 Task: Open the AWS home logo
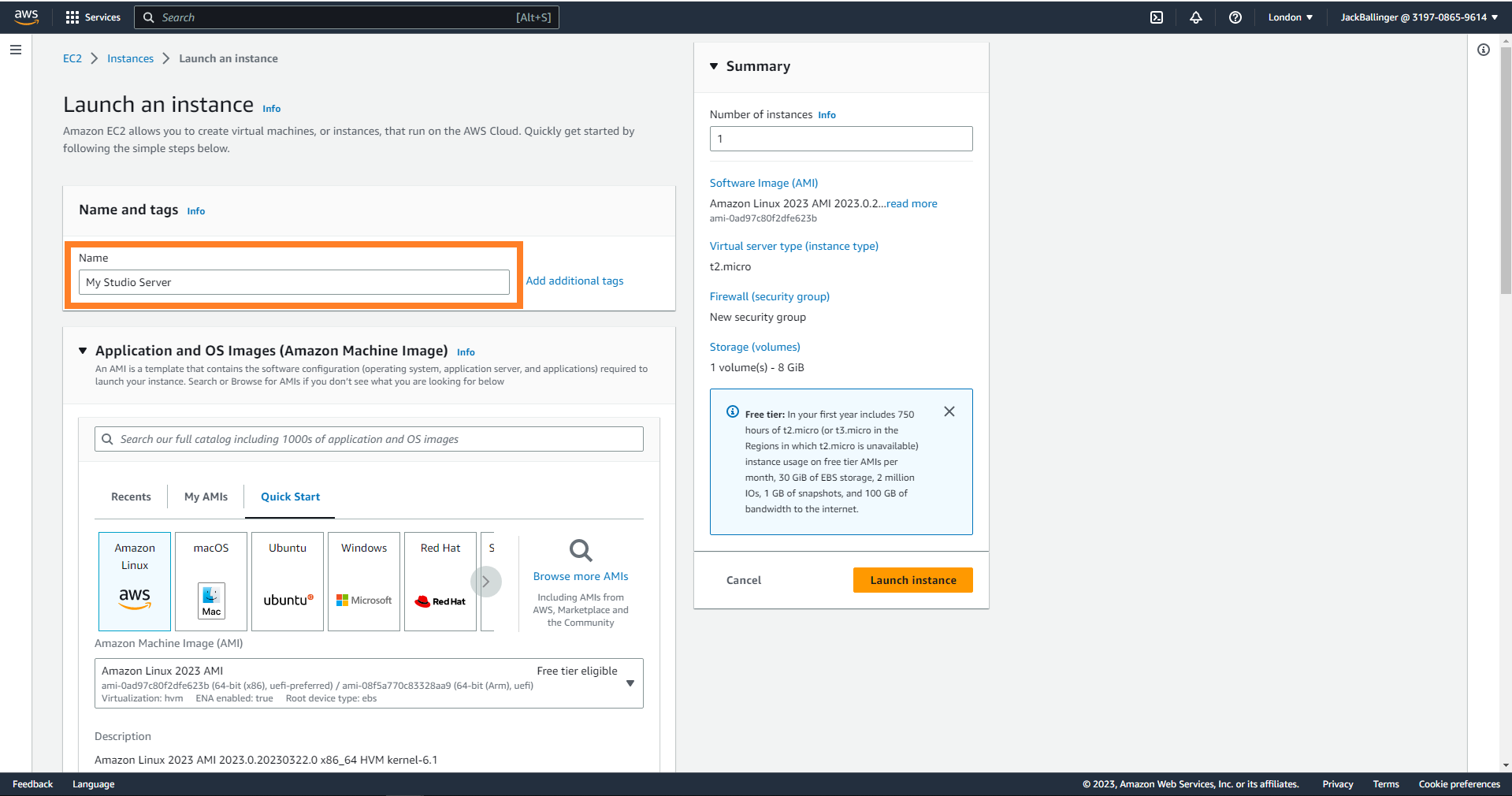click(26, 17)
